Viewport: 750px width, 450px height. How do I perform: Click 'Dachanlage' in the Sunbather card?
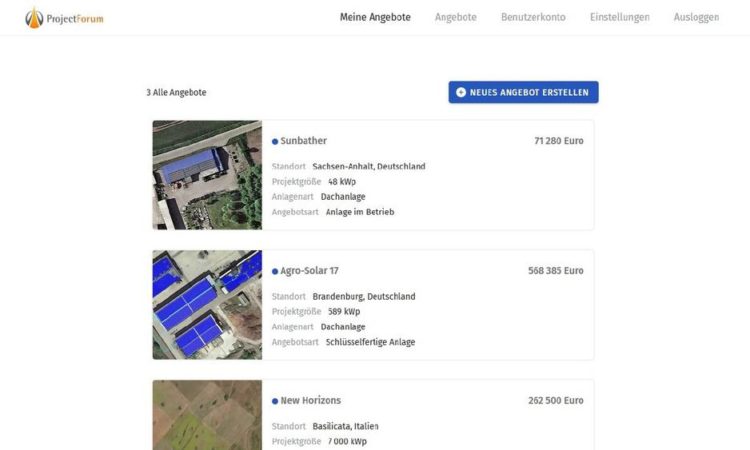(343, 197)
